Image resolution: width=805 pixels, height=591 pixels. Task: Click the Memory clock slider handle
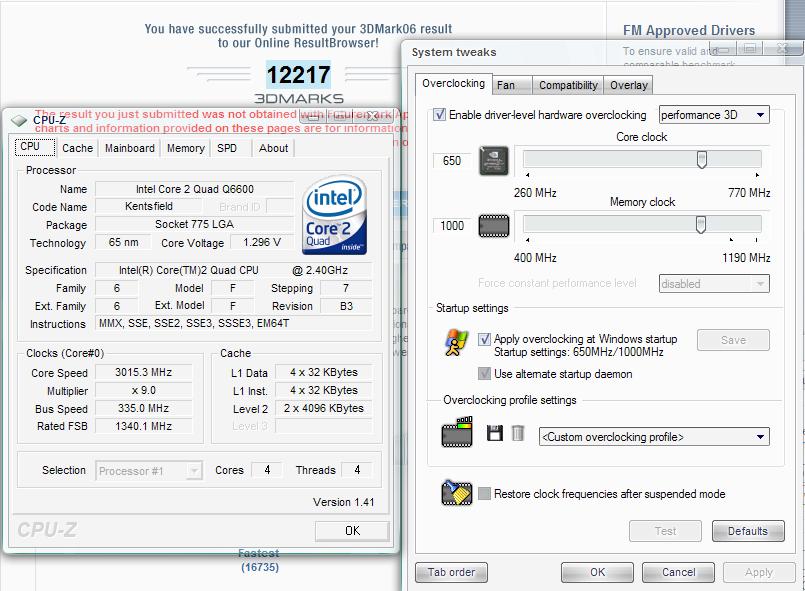[x=701, y=224]
